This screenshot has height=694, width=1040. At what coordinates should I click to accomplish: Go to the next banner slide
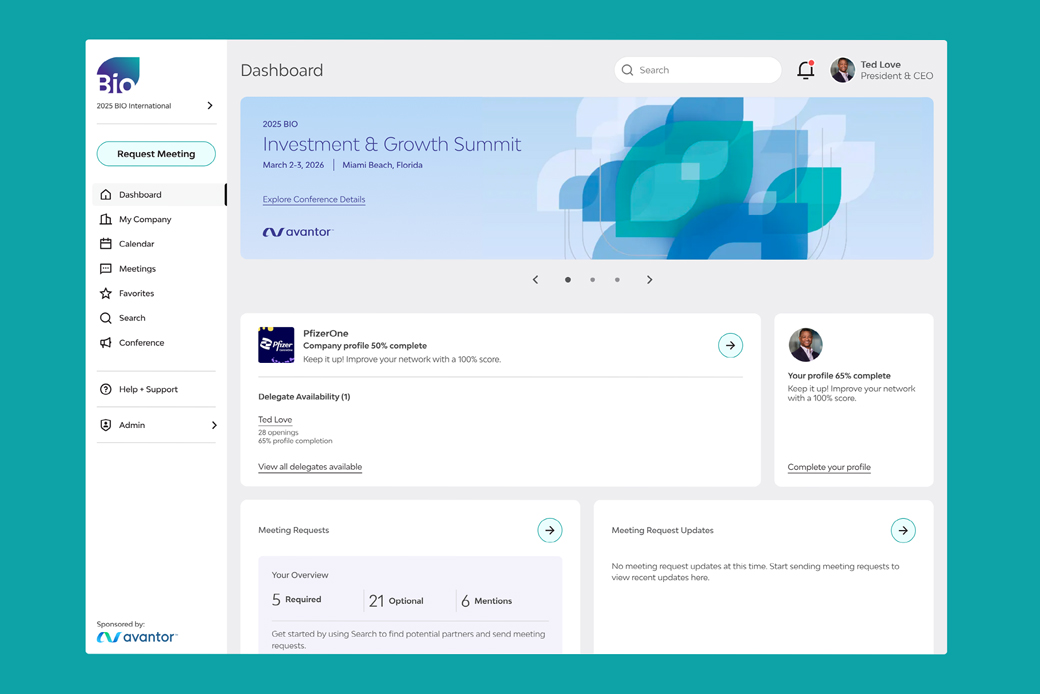tap(649, 280)
